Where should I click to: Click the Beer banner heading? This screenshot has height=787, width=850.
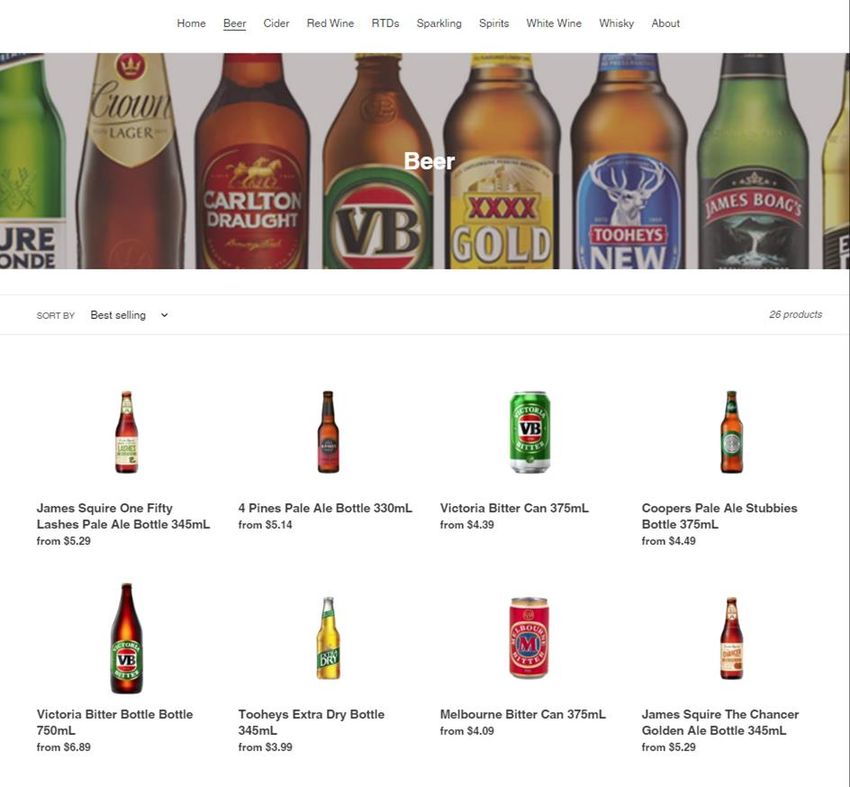pos(429,161)
